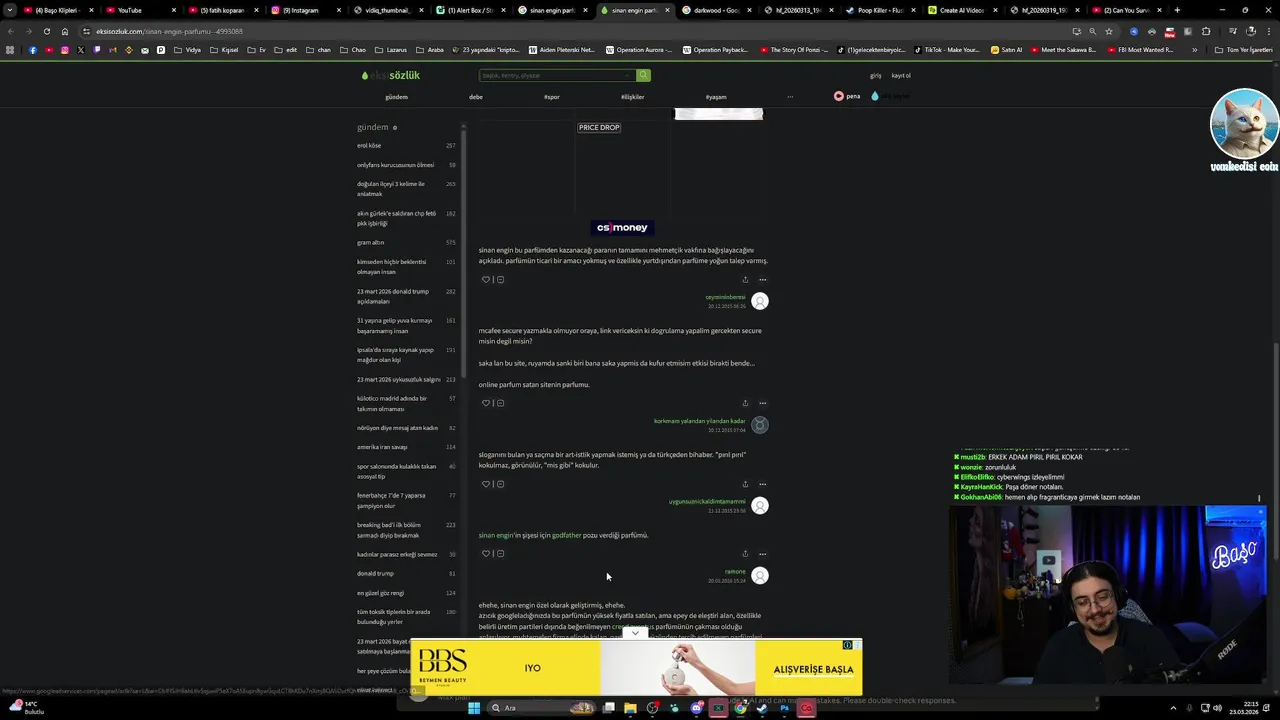Share the entry by korkmam yalandan yilandan kadar

click(x=745, y=403)
